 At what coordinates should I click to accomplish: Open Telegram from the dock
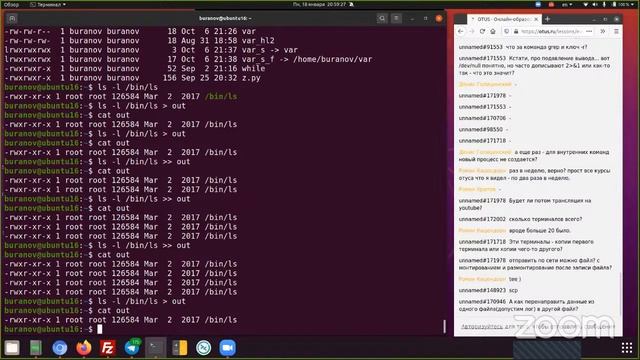point(132,348)
